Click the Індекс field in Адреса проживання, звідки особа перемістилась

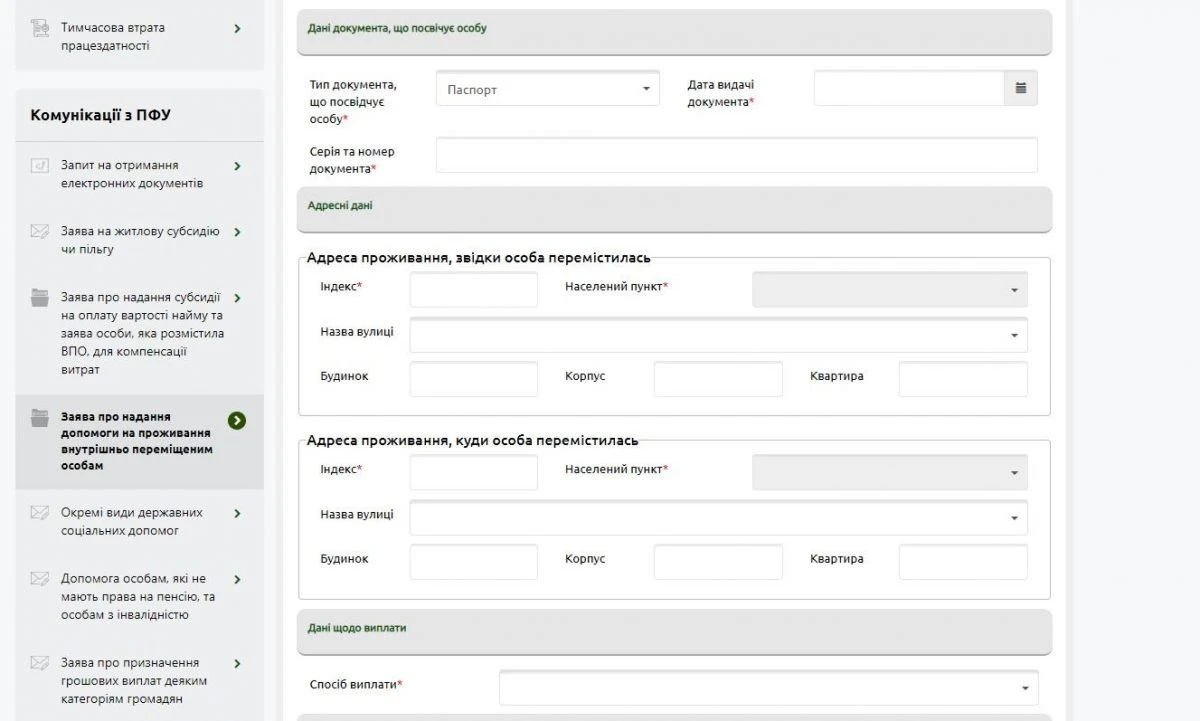coord(473,289)
